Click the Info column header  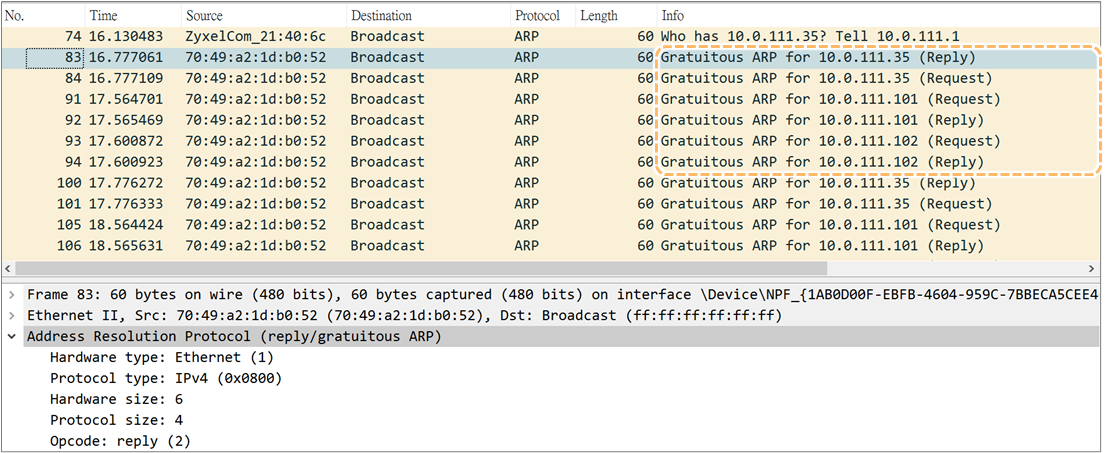pyautogui.click(x=878, y=16)
